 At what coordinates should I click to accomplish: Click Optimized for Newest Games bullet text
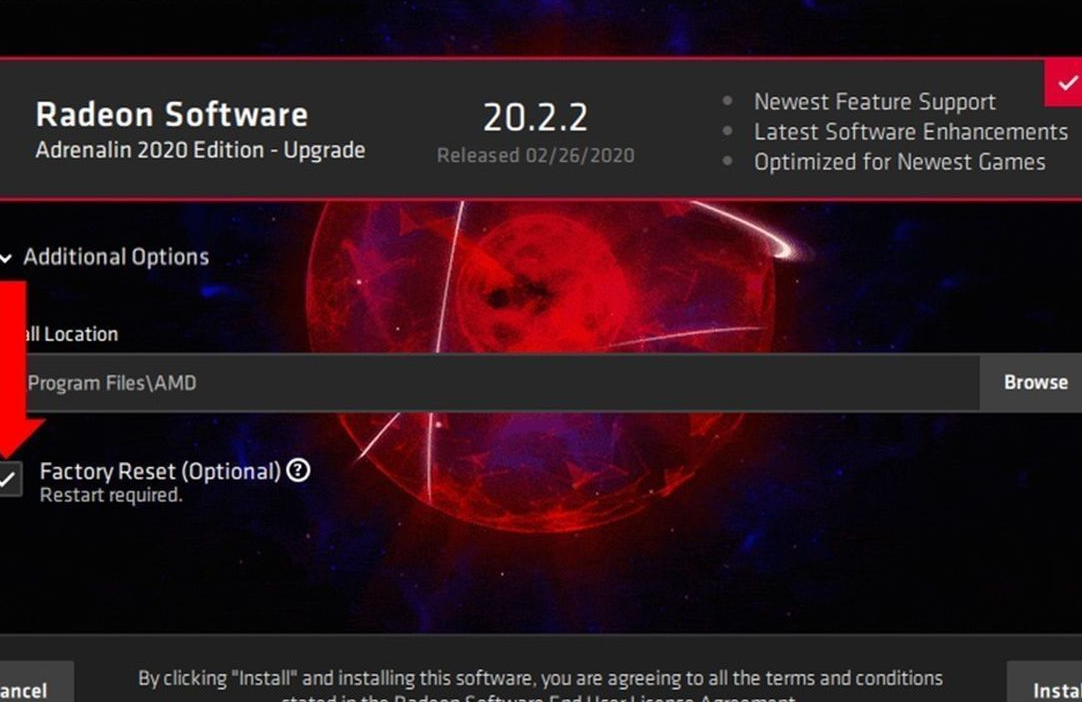click(x=899, y=162)
